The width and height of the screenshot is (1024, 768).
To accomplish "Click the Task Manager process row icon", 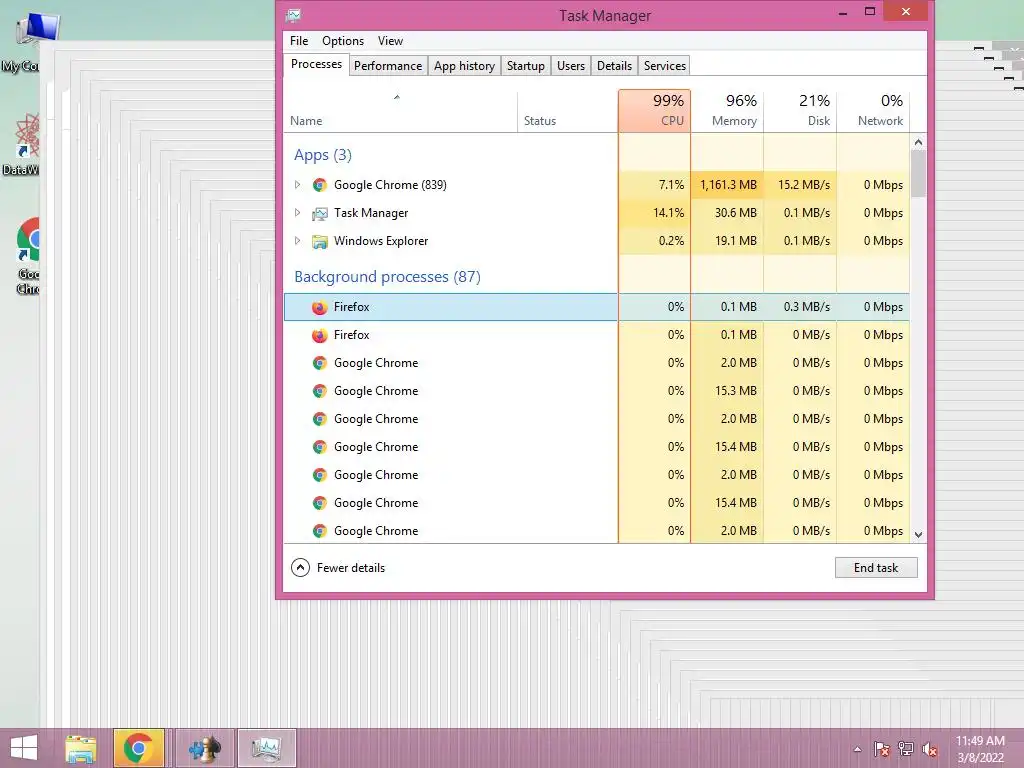I will click(x=319, y=214).
